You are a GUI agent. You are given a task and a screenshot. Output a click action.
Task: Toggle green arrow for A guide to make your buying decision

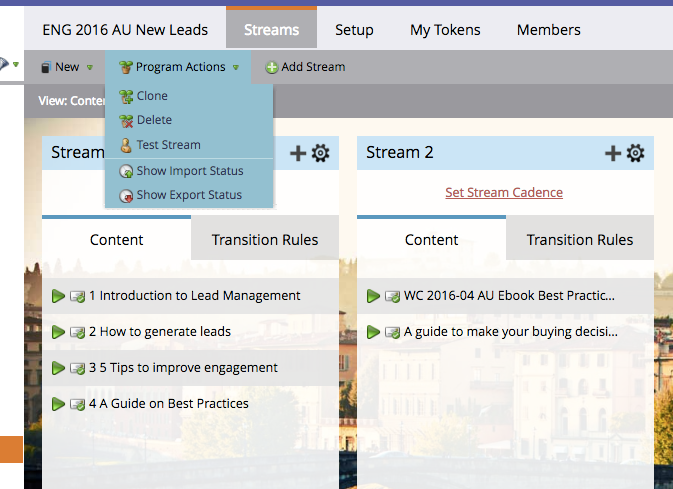[373, 332]
